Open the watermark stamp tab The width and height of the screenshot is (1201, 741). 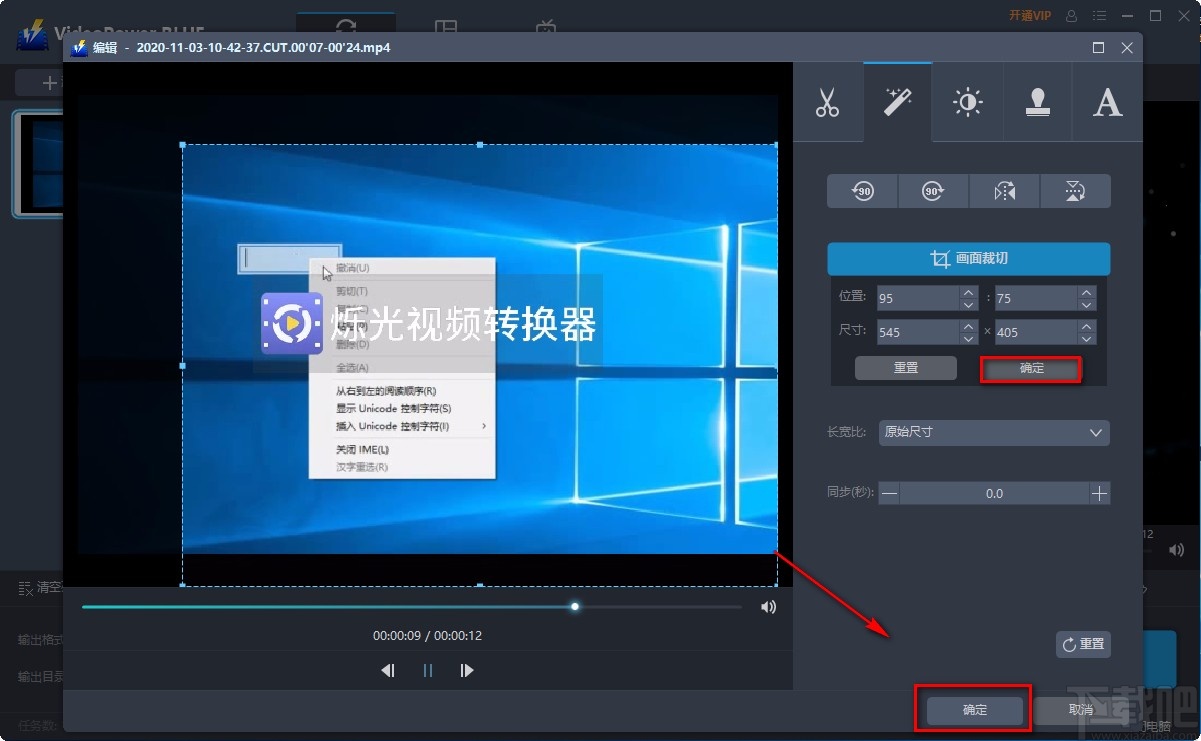point(1037,103)
